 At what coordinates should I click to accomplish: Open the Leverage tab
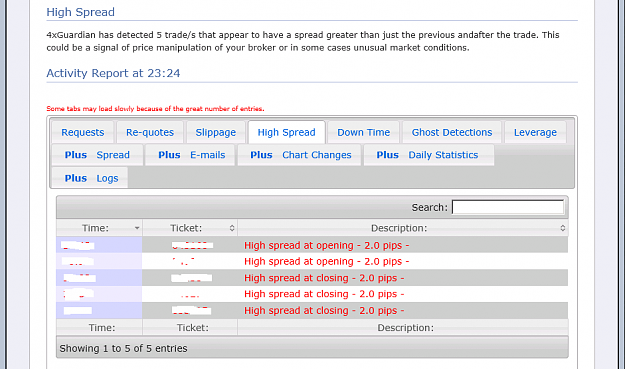point(535,132)
